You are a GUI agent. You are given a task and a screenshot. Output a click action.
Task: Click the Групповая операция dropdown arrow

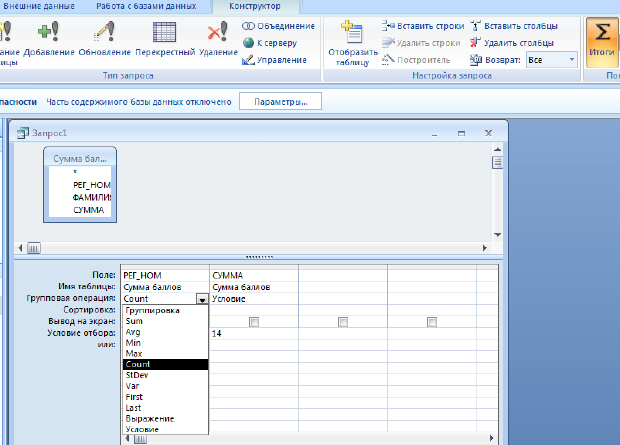tap(202, 299)
